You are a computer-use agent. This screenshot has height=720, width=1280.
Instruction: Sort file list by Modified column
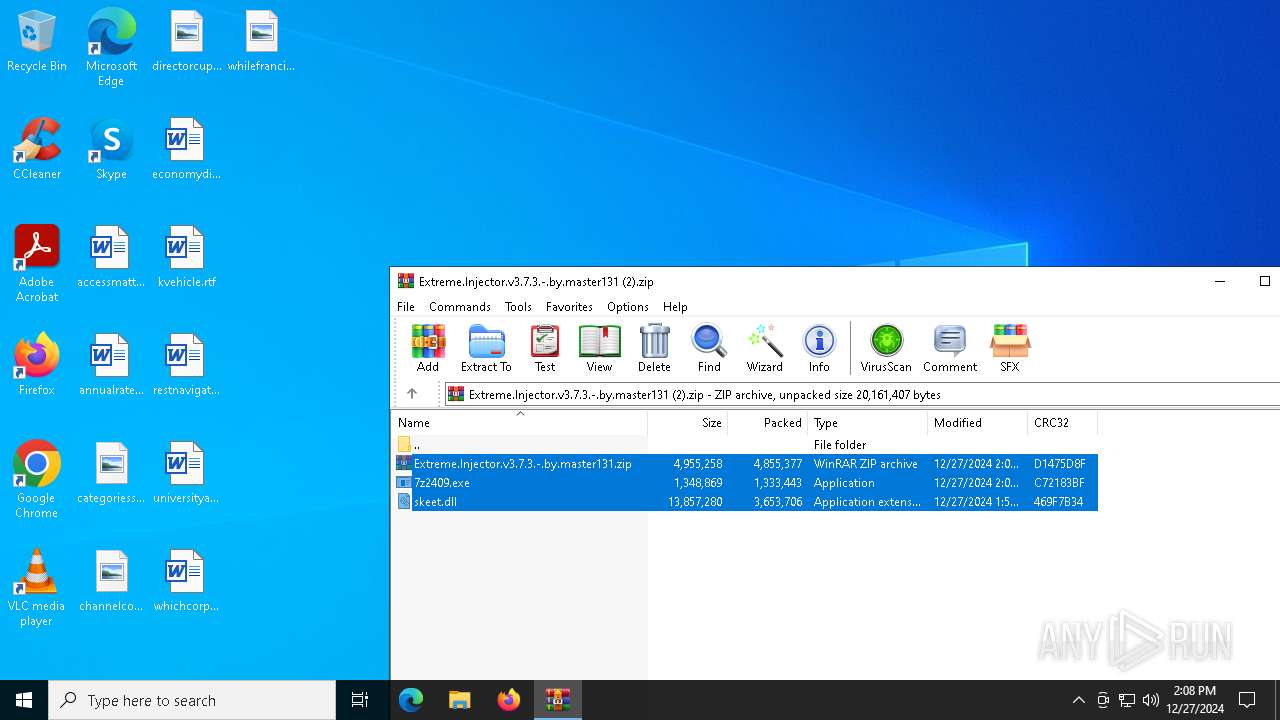[978, 423]
